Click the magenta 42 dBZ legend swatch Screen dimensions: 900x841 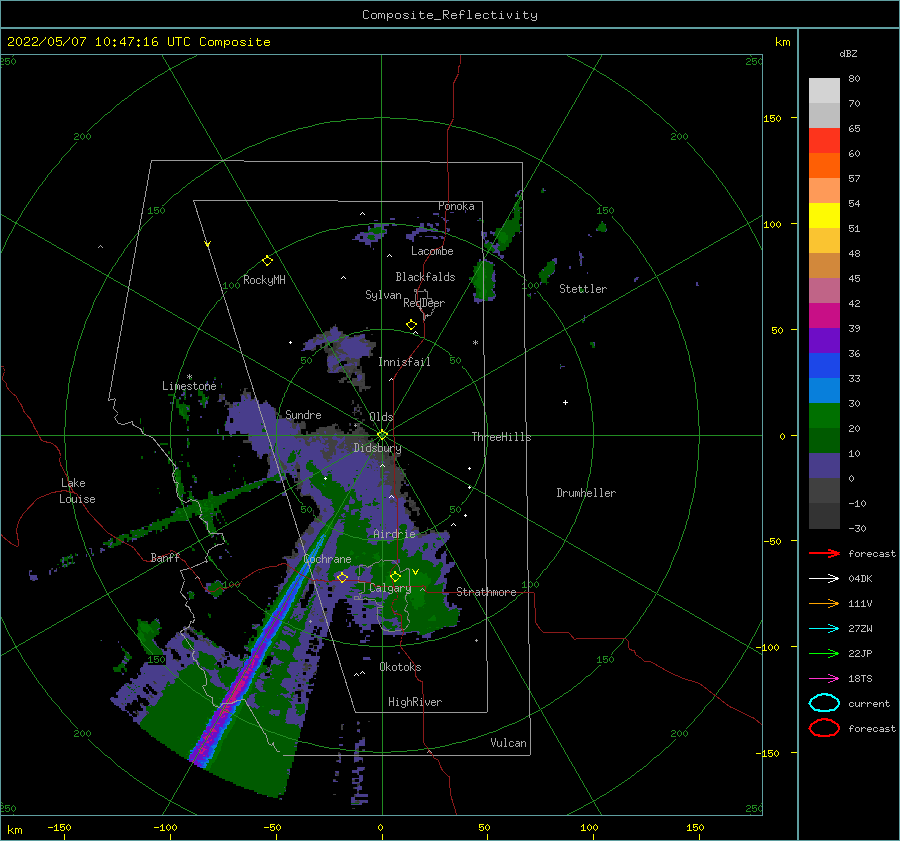coord(824,316)
